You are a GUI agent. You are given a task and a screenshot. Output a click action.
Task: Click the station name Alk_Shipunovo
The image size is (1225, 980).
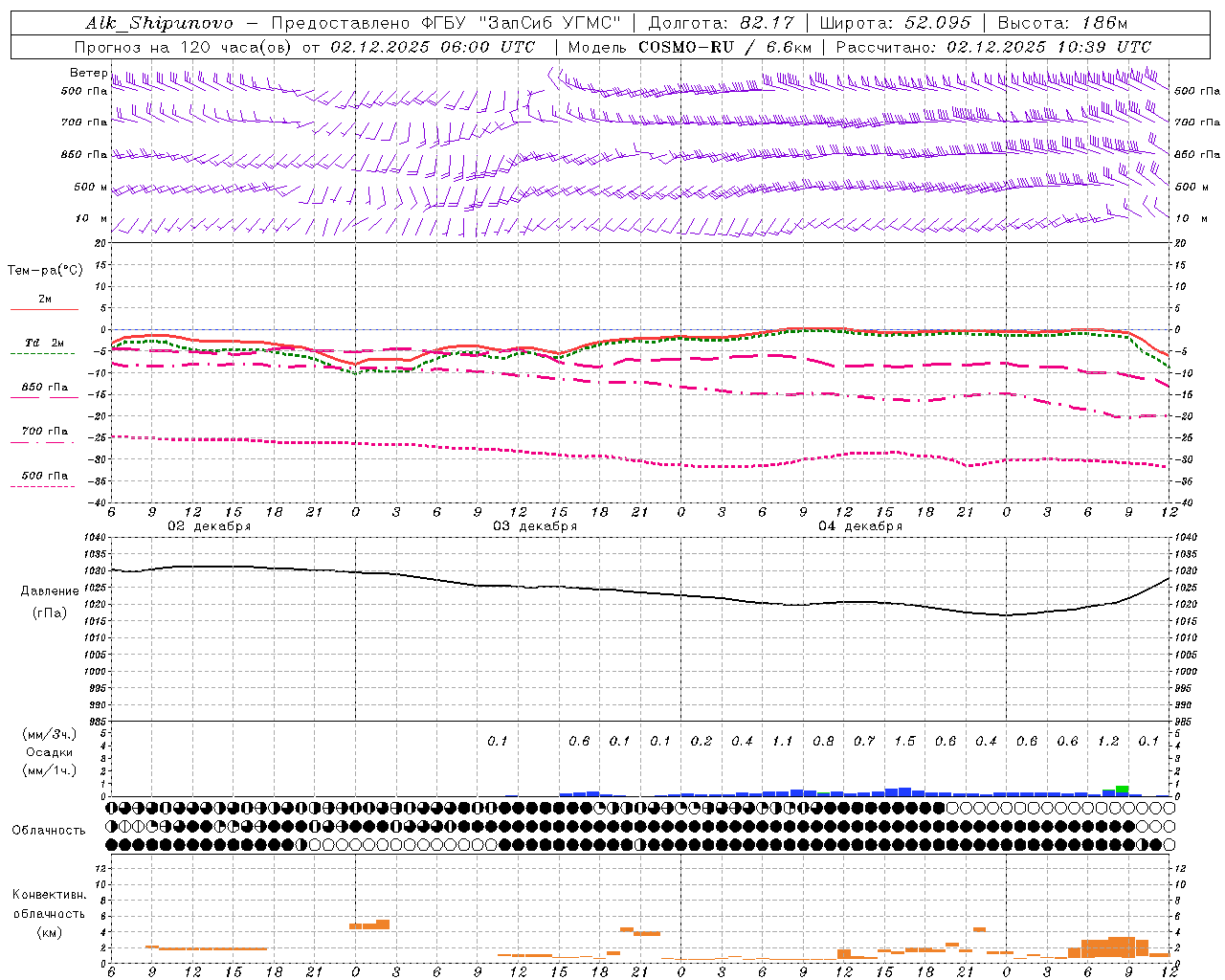(x=159, y=23)
